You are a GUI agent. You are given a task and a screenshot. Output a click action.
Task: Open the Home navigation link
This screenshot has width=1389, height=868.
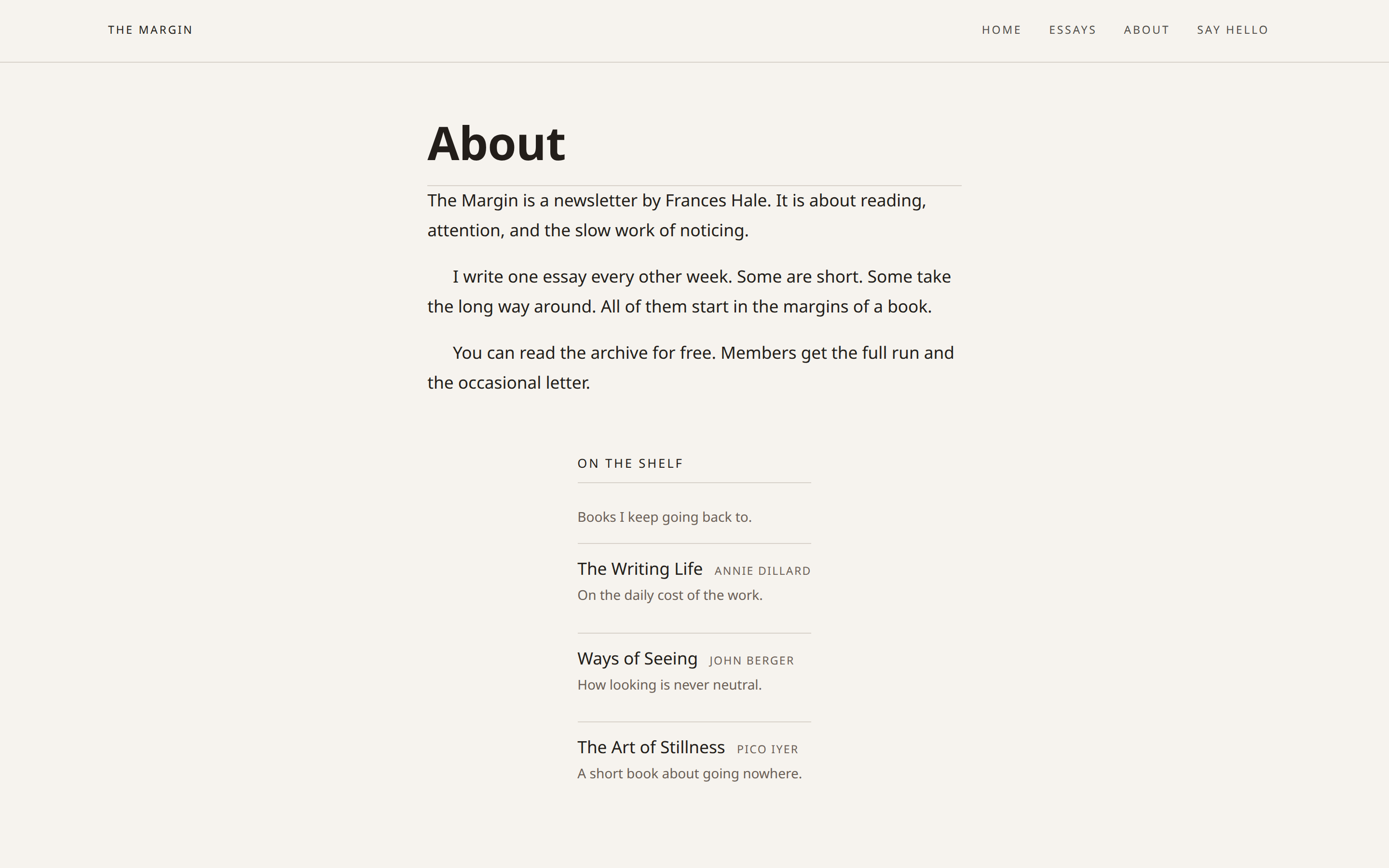[x=1001, y=30]
